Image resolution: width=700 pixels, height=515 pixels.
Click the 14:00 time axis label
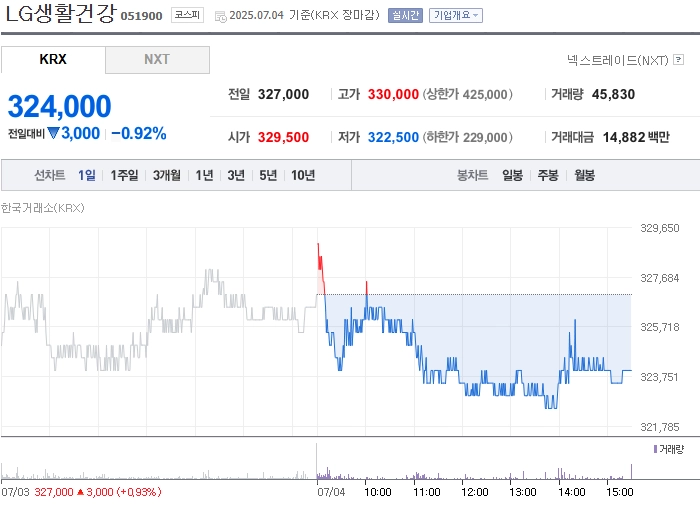[571, 492]
